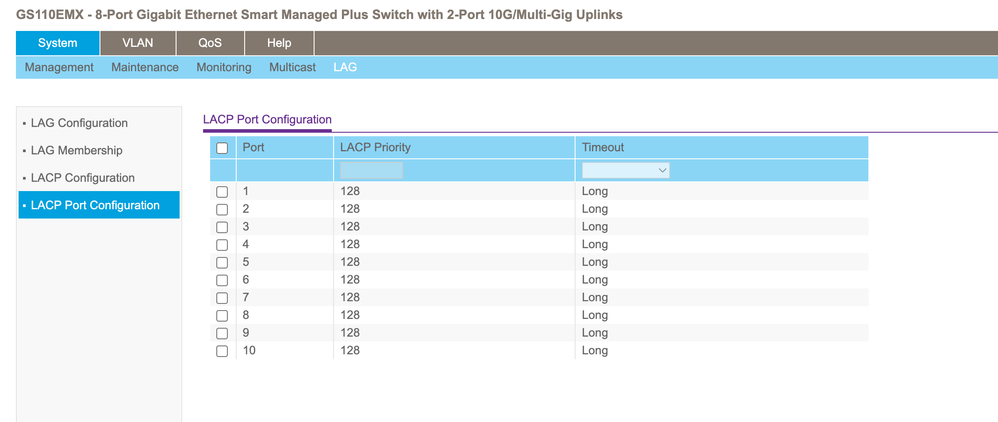This screenshot has width=998, height=422.
Task: Tick the checkbox for port 5
Action: [x=222, y=262]
